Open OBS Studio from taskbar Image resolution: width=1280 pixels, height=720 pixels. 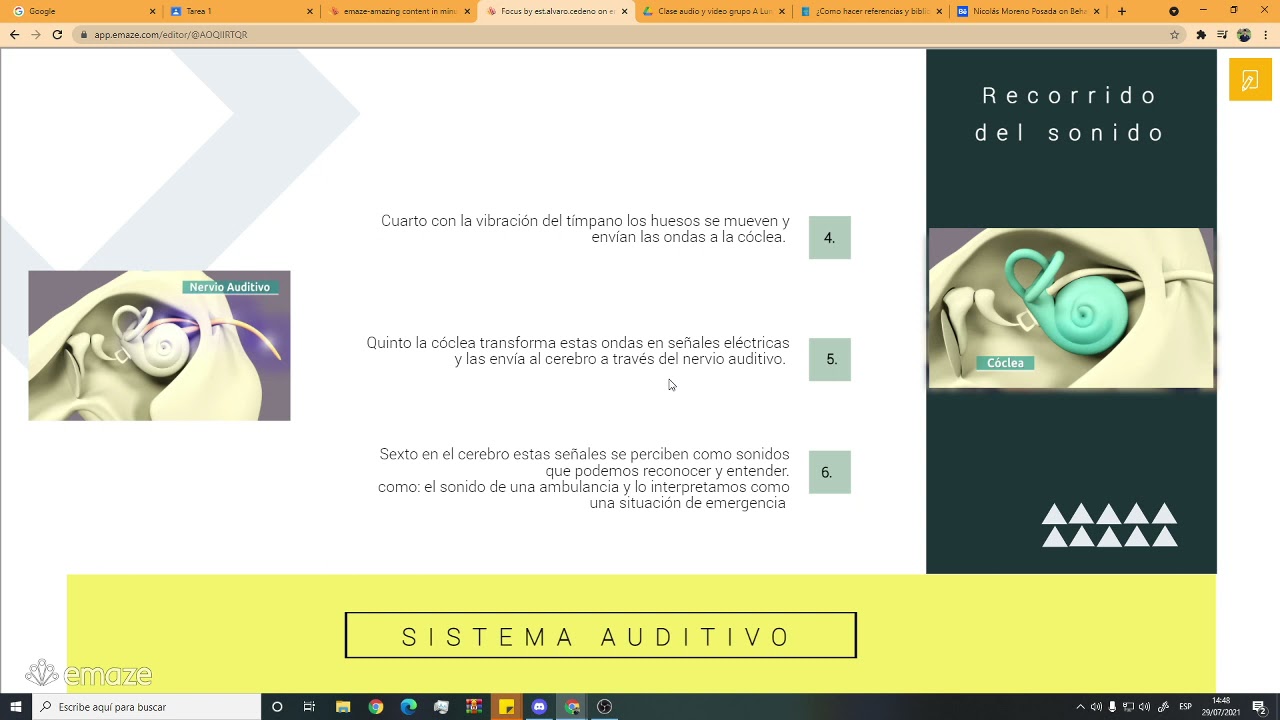[604, 707]
